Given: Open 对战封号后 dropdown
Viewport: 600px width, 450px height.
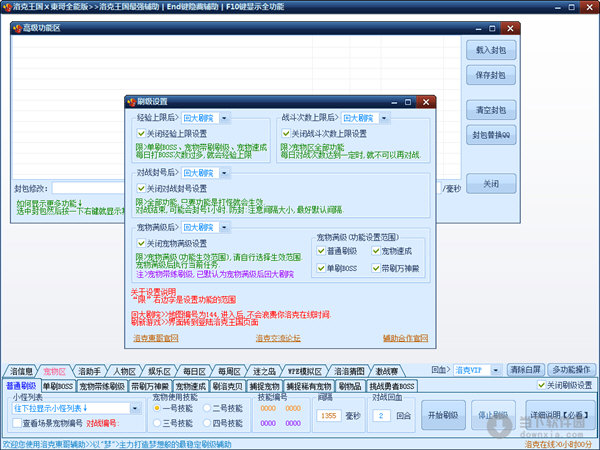Looking at the screenshot, I should (x=224, y=173).
